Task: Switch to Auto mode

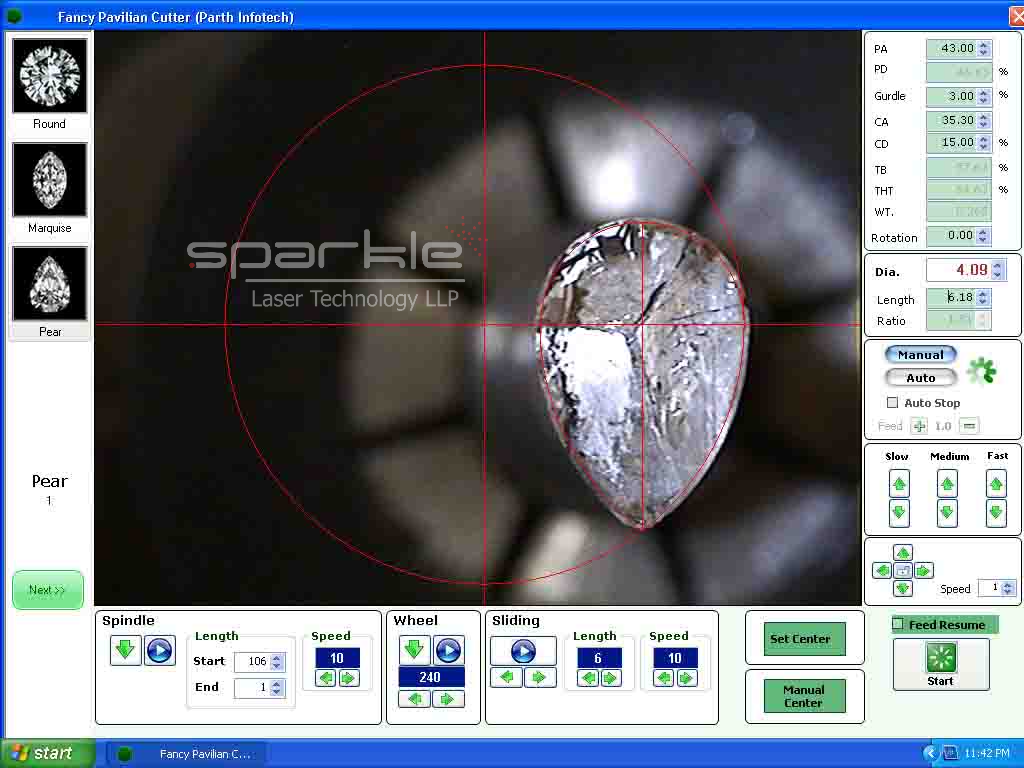Action: click(x=919, y=377)
